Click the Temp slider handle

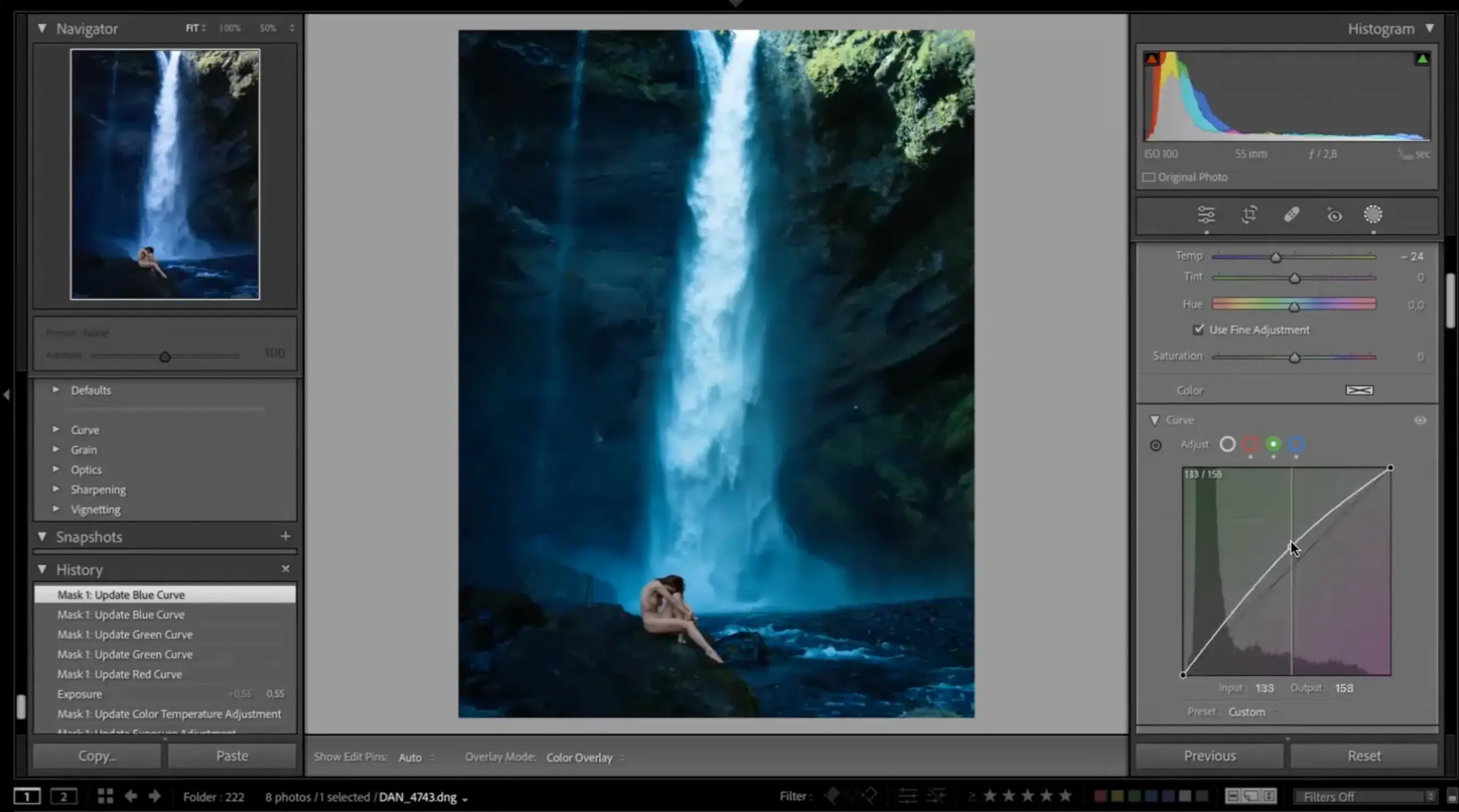(x=1275, y=258)
